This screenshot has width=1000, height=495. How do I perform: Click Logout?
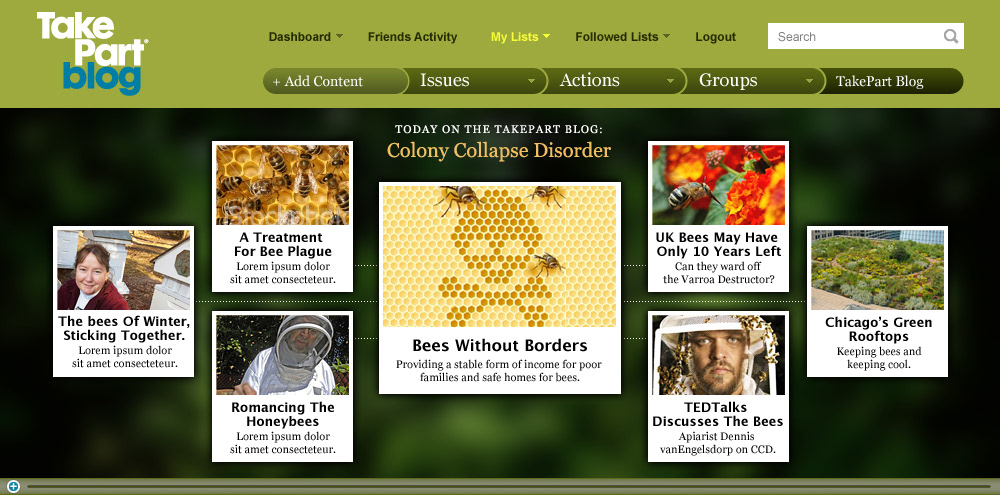click(x=716, y=37)
